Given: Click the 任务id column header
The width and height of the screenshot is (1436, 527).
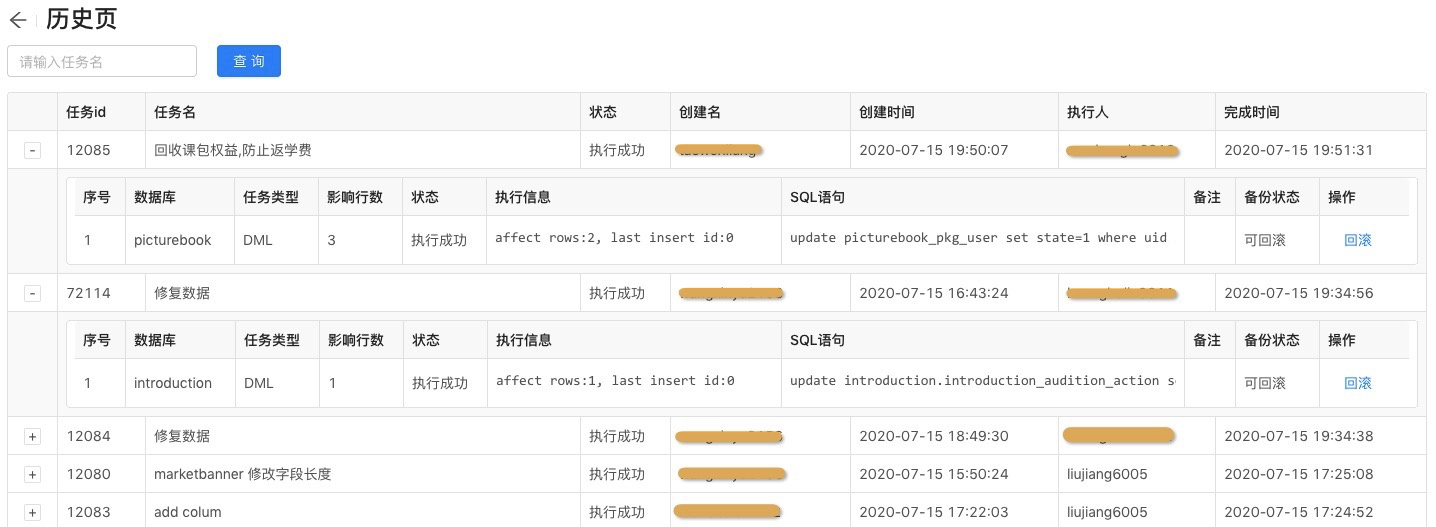Looking at the screenshot, I should pos(86,112).
